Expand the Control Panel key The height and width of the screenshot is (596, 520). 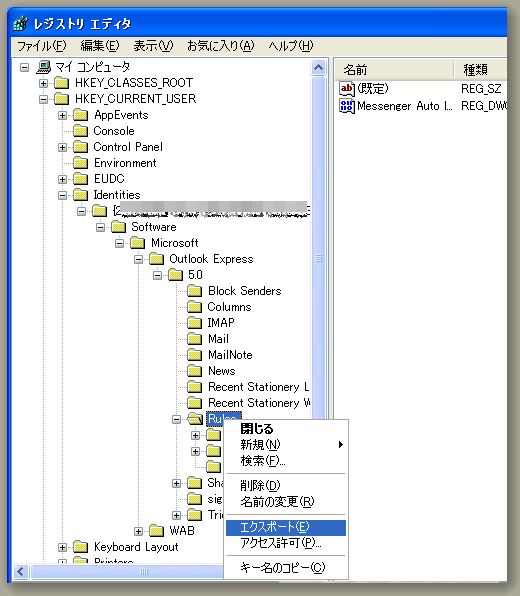[63, 147]
